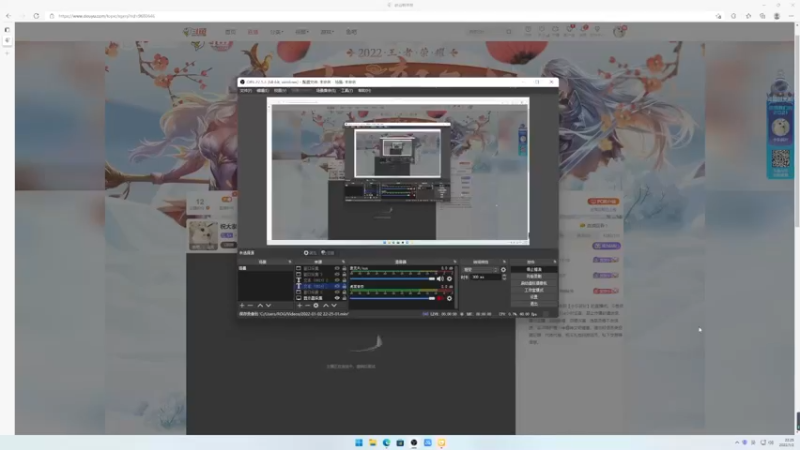The height and width of the screenshot is (450, 800).
Task: Click Start Virtual Camera in OBS Controls
Action: [x=534, y=283]
